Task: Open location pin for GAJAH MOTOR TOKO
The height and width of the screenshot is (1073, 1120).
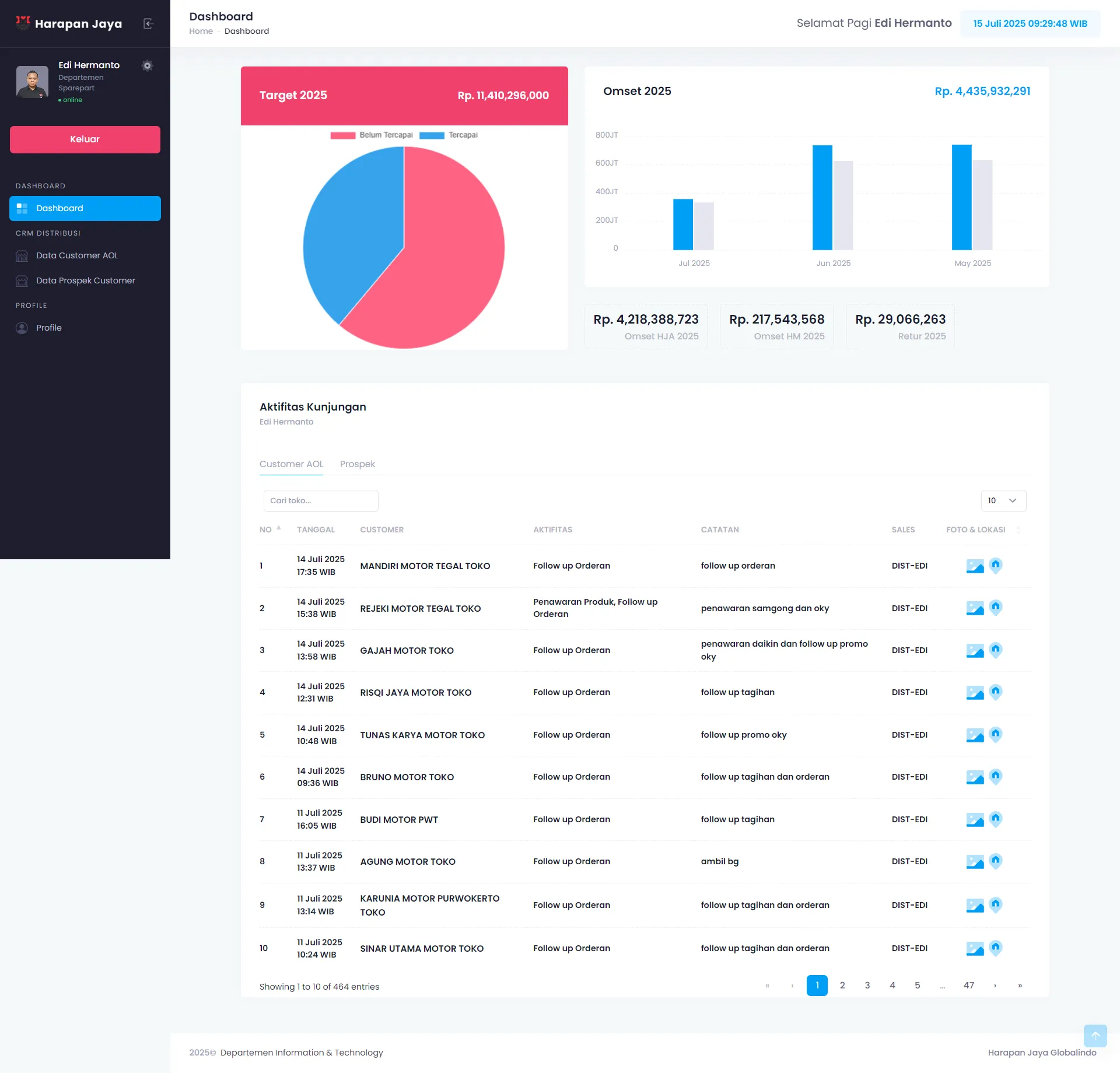Action: point(996,650)
